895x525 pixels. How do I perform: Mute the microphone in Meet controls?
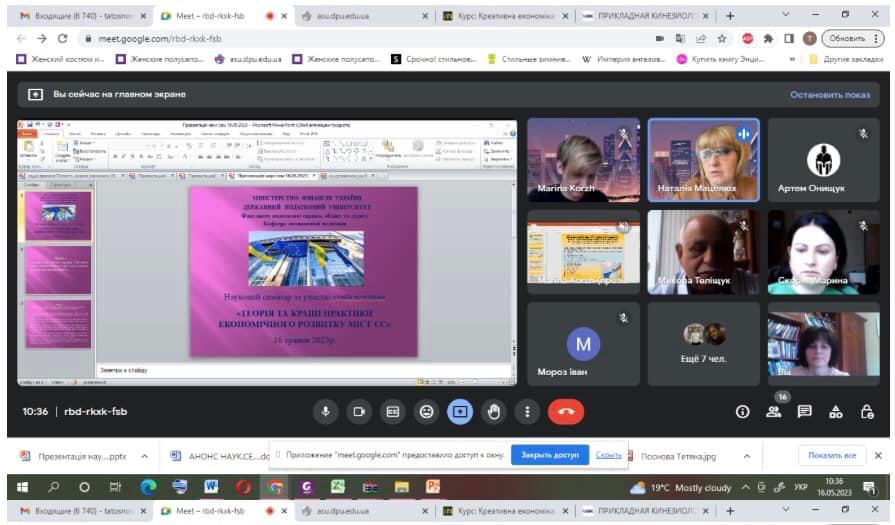coord(325,411)
